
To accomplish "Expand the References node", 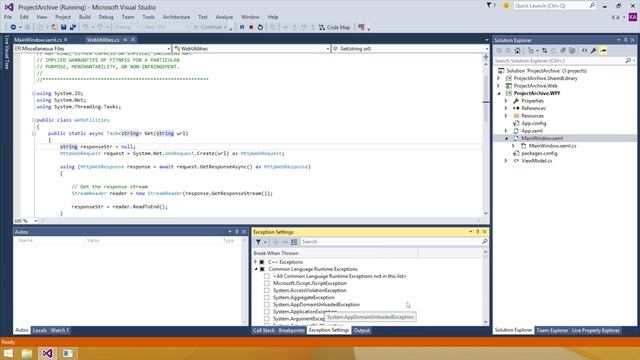I will 506,108.
